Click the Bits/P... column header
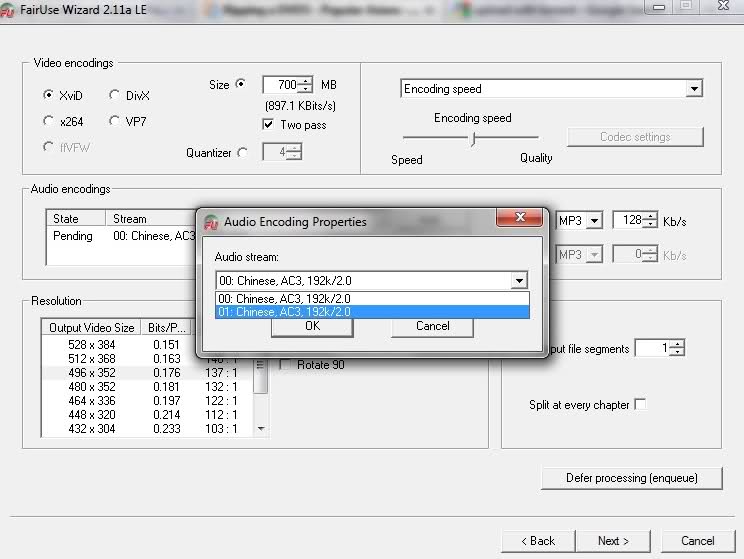744x559 pixels. (167, 327)
